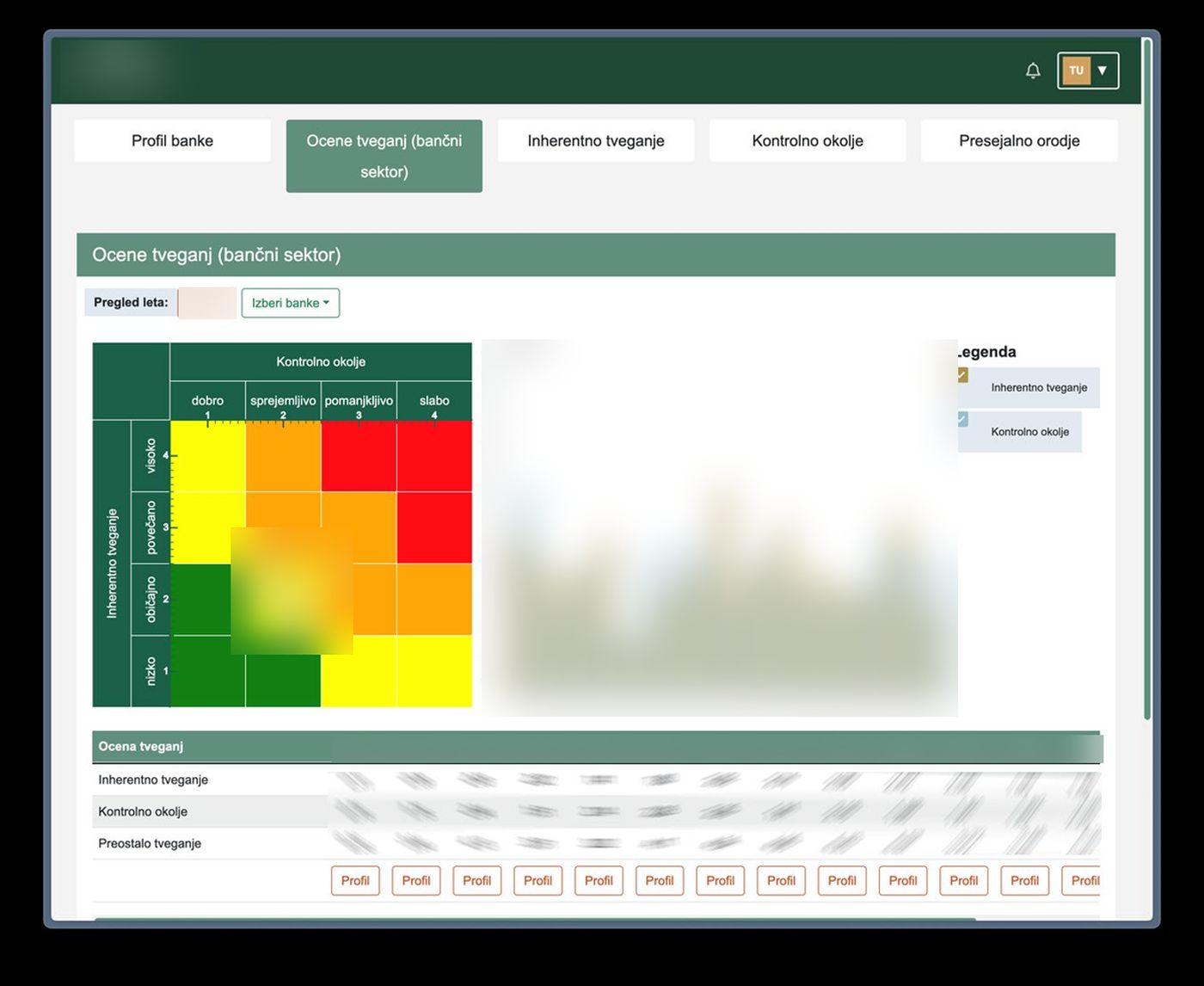This screenshot has width=1204, height=986.
Task: Click the green nizko/dobro matrix cell
Action: (207, 671)
